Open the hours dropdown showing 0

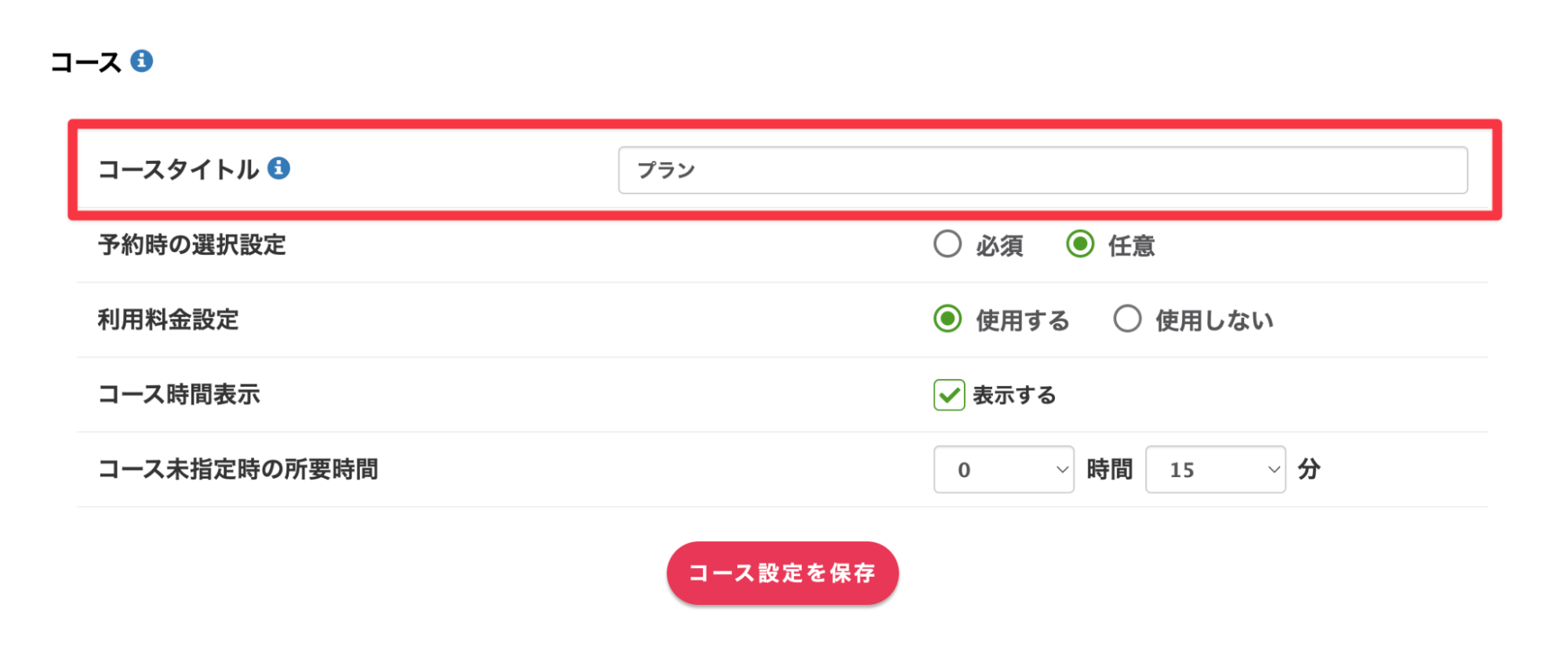(1003, 469)
